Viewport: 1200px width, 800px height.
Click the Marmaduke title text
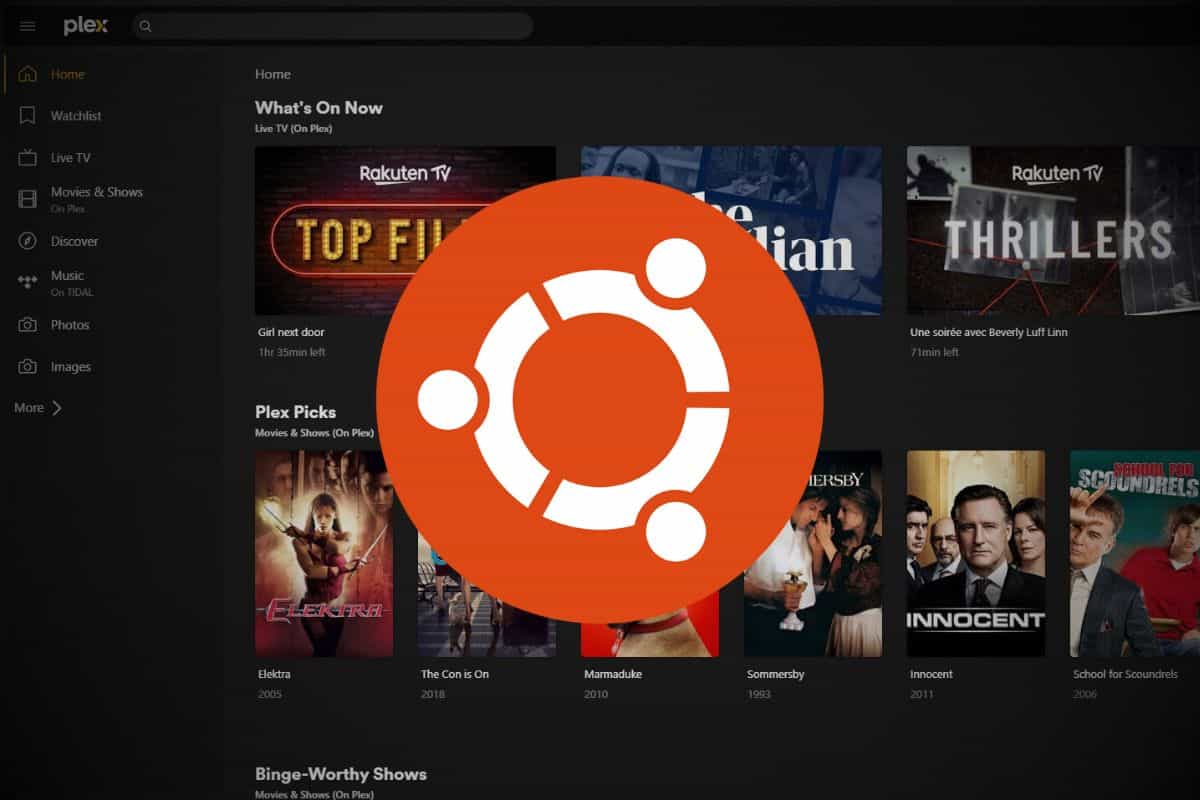(x=612, y=674)
